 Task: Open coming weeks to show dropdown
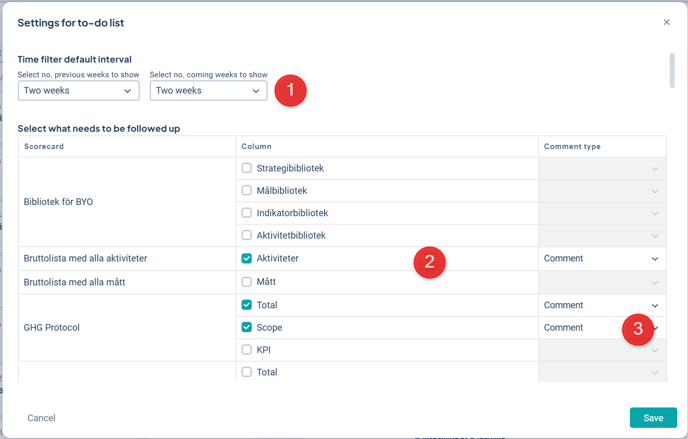(x=208, y=91)
